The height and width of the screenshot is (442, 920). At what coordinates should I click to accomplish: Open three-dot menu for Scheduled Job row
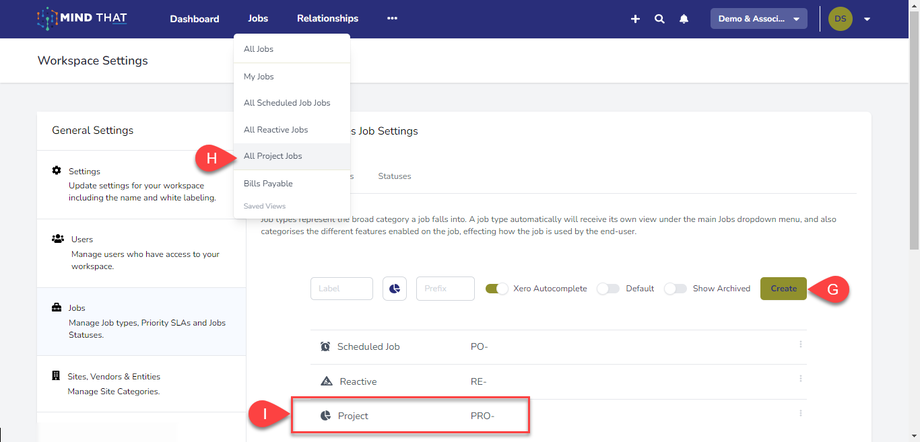tap(800, 345)
